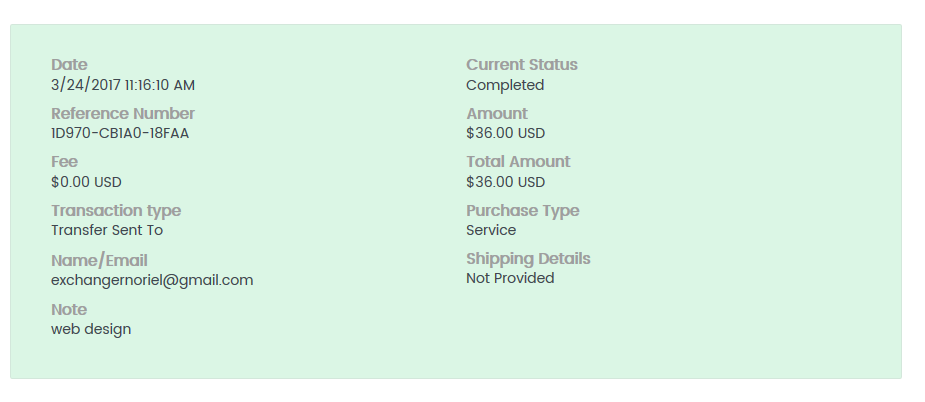
Task: Click the Not Provided shipping value
Action: coord(510,278)
